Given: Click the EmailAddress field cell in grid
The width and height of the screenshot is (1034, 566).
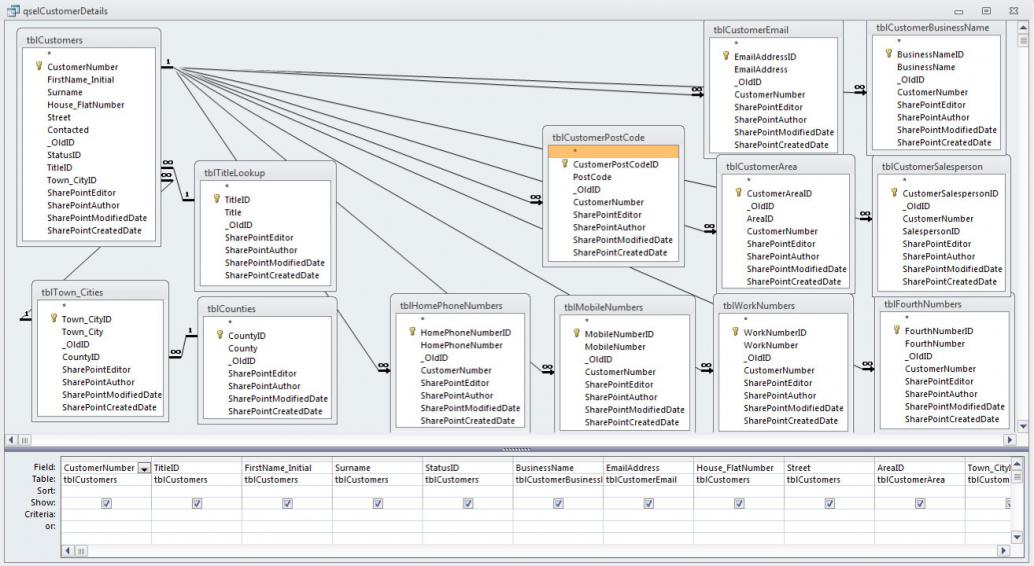Looking at the screenshot, I should [648, 468].
